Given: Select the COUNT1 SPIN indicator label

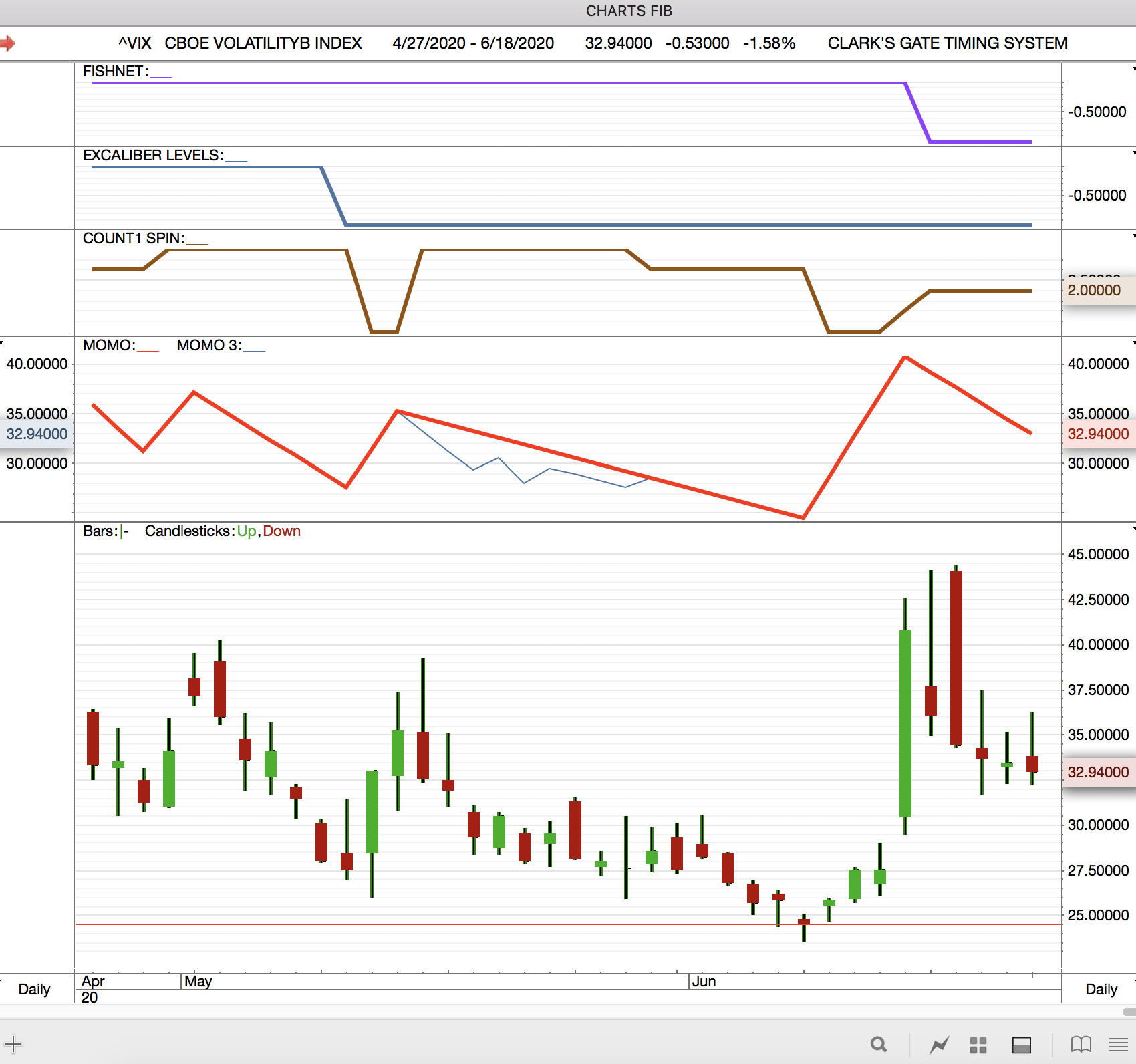Looking at the screenshot, I should [133, 239].
